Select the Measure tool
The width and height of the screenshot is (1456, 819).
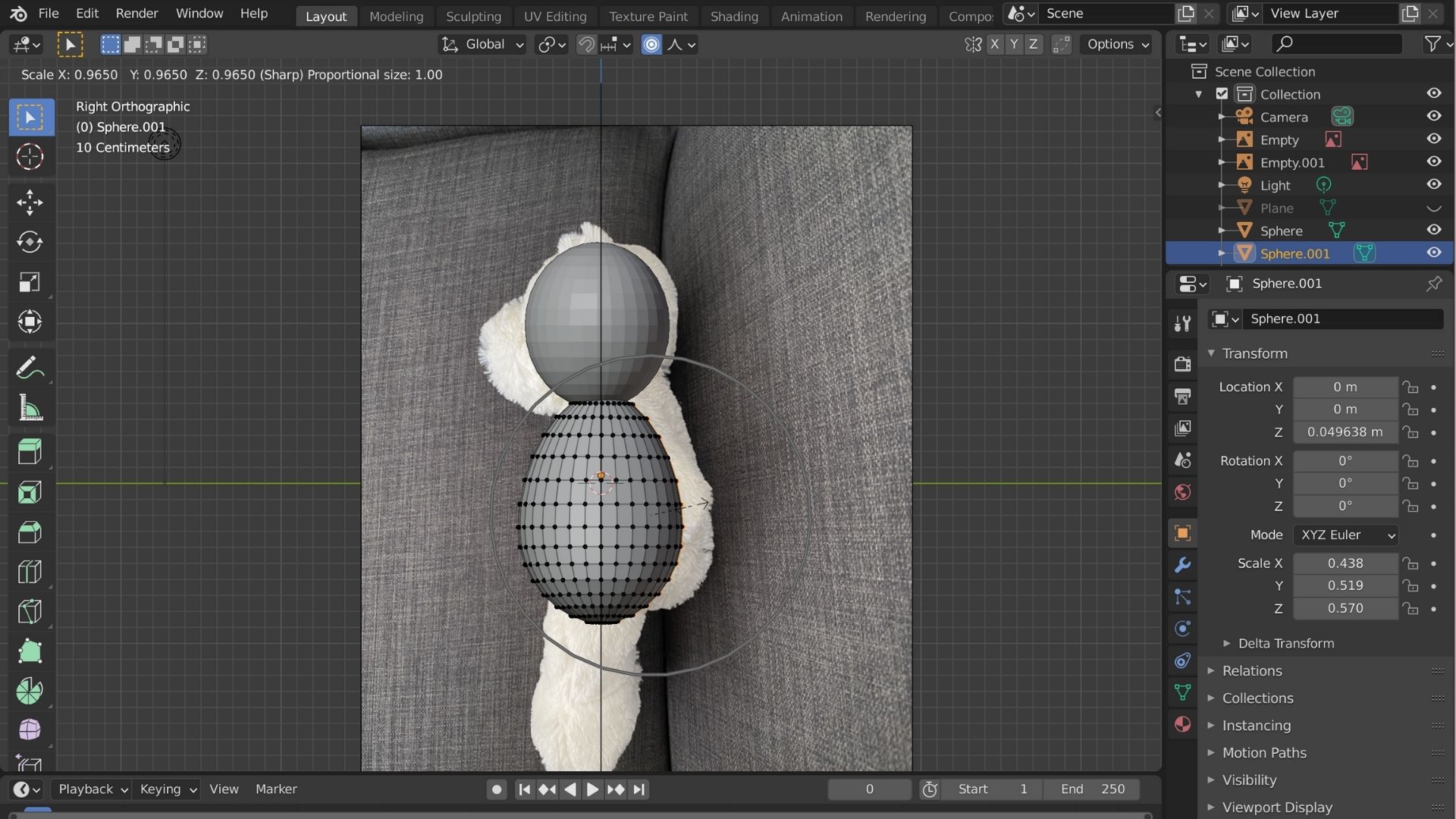click(30, 408)
